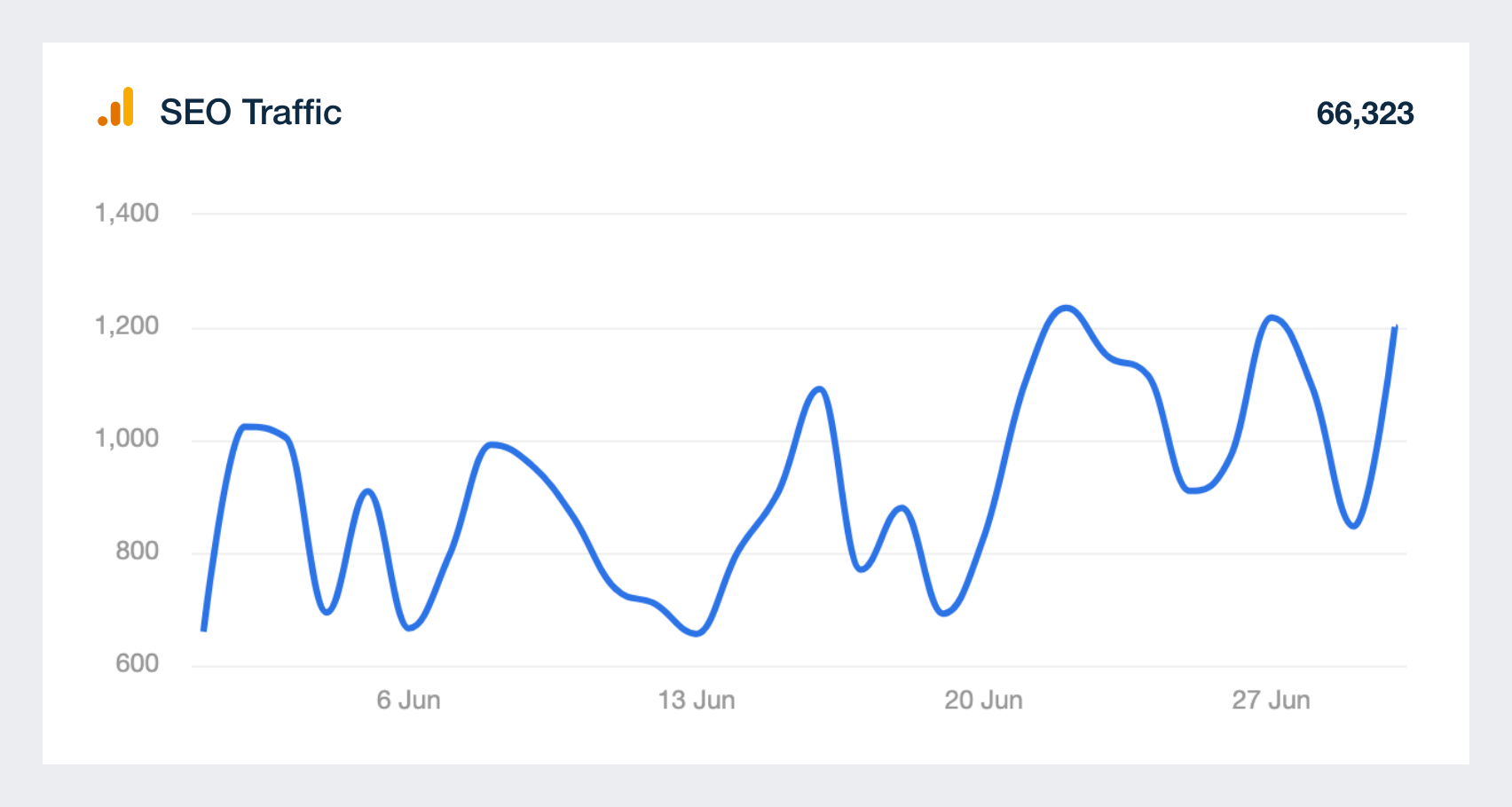Choose the 20 Jun date label

[983, 701]
